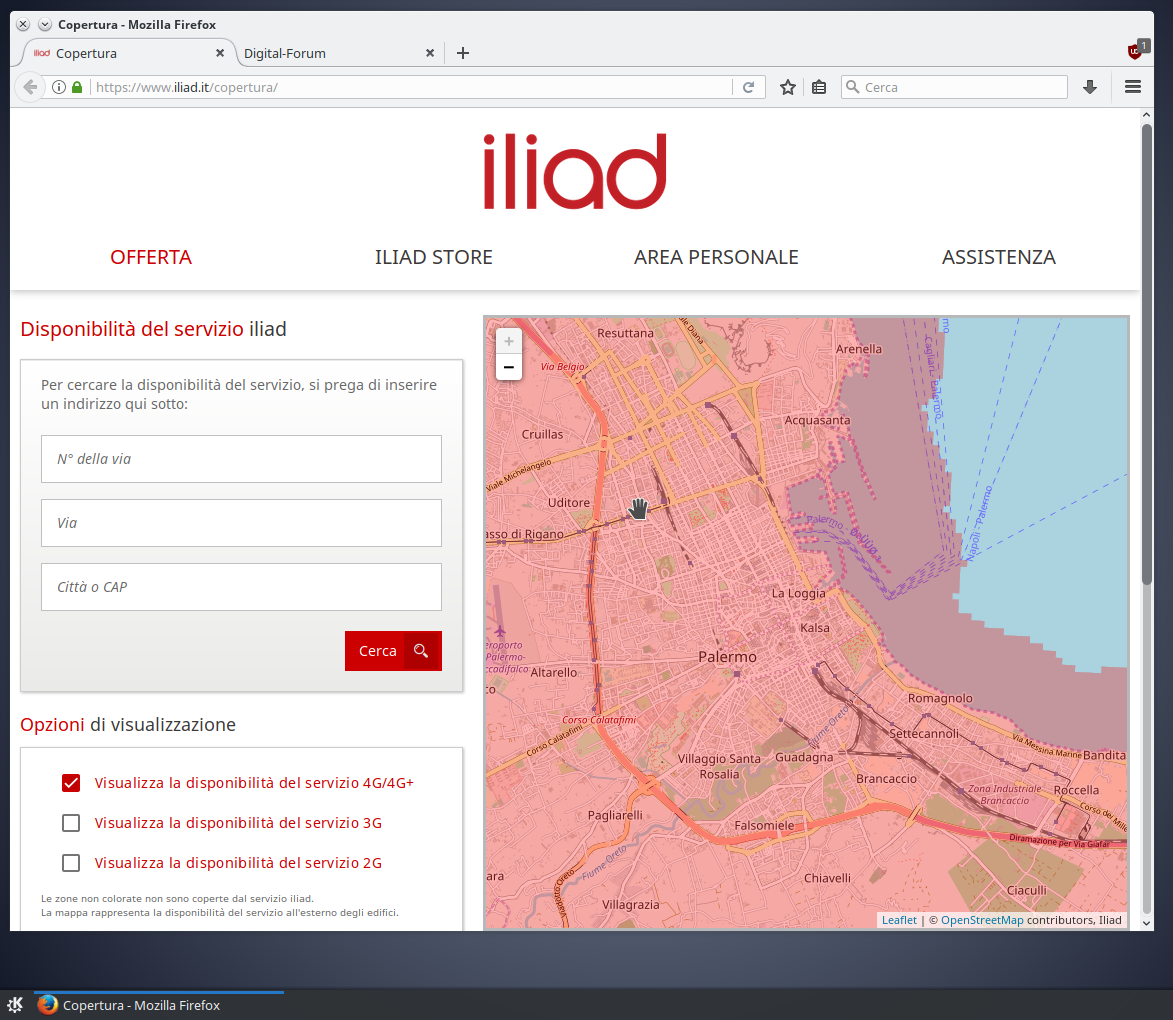
Task: Switch to the Digital-Forum tab
Action: point(338,53)
